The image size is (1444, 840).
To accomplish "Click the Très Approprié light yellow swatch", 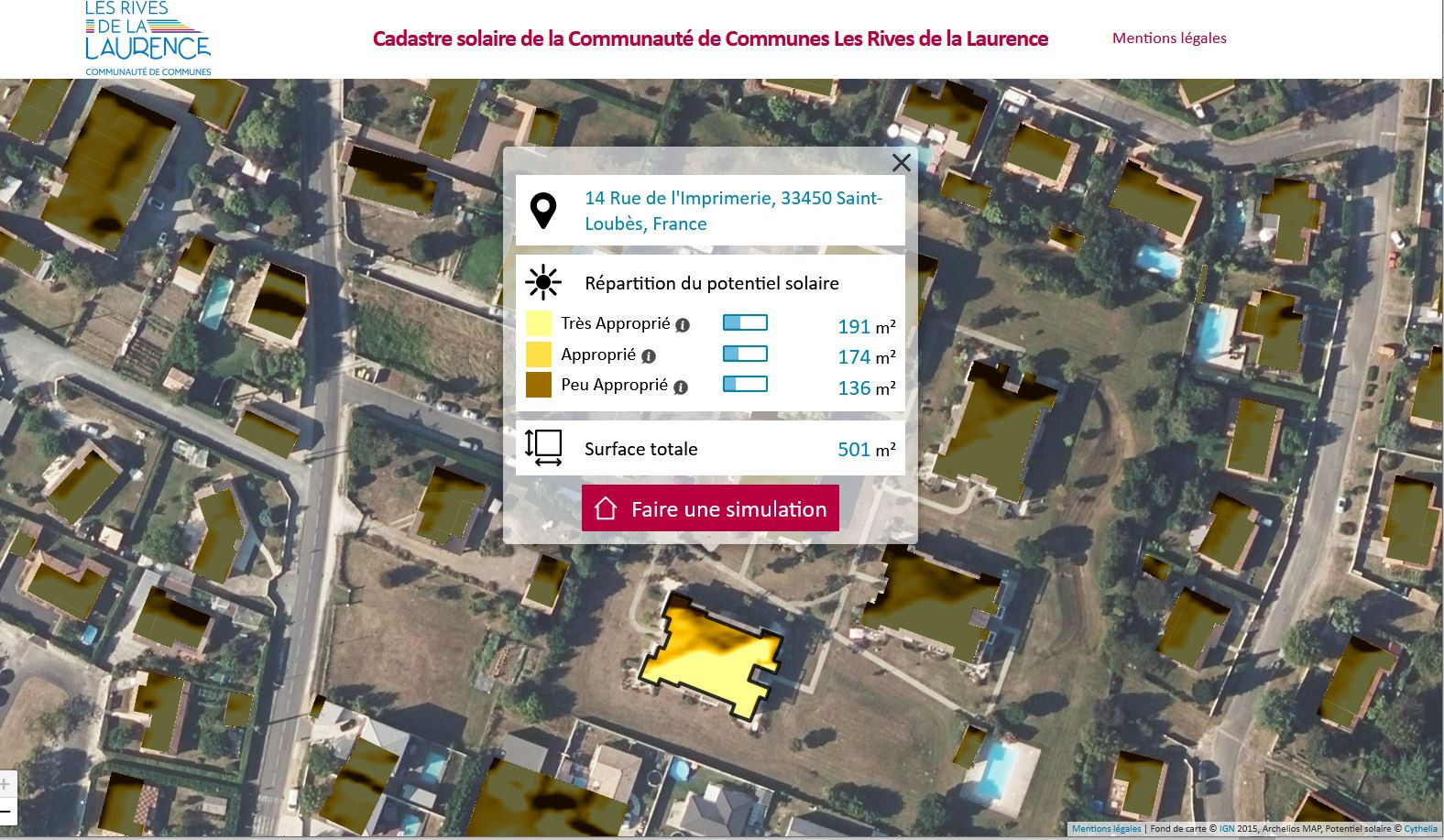I will point(539,323).
